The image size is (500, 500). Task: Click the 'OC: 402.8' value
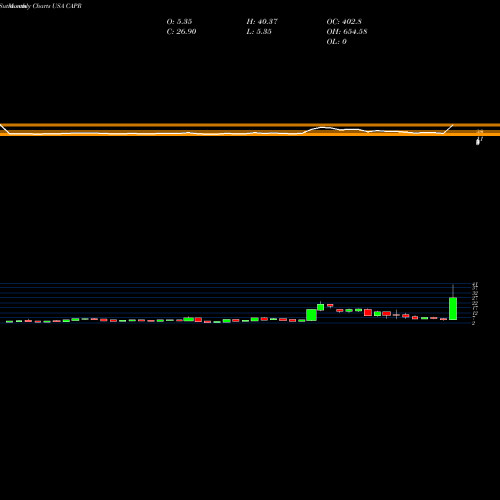[x=344, y=22]
